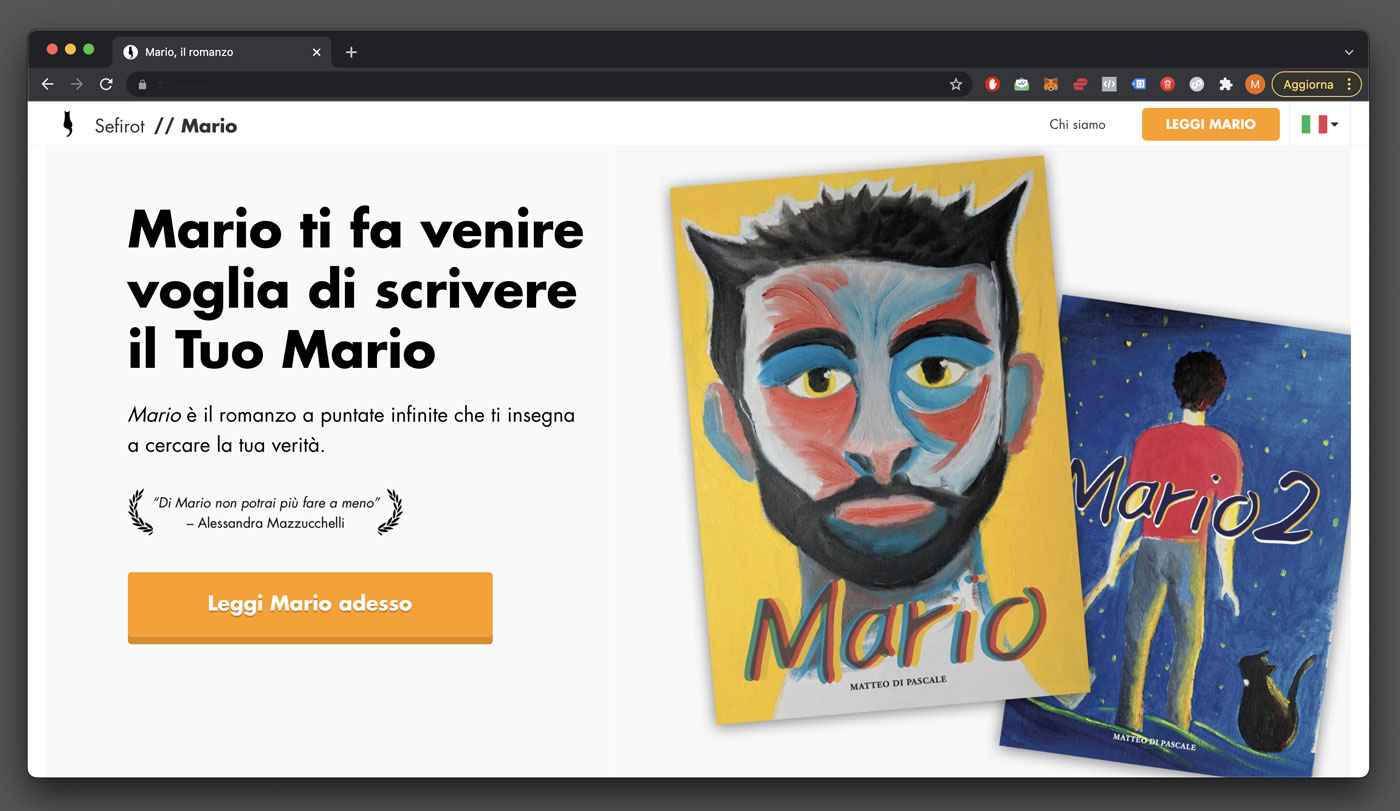1400x811 pixels.
Task: Open a new tab with the plus button
Action: (x=351, y=52)
